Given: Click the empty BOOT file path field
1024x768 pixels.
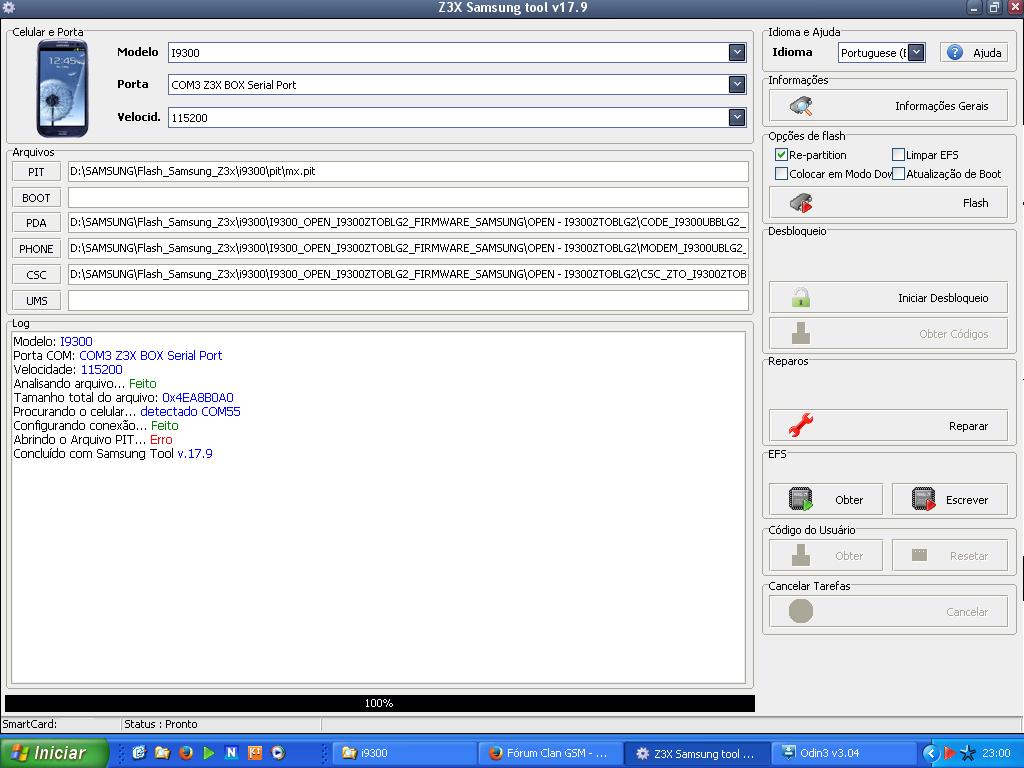Looking at the screenshot, I should pyautogui.click(x=408, y=197).
